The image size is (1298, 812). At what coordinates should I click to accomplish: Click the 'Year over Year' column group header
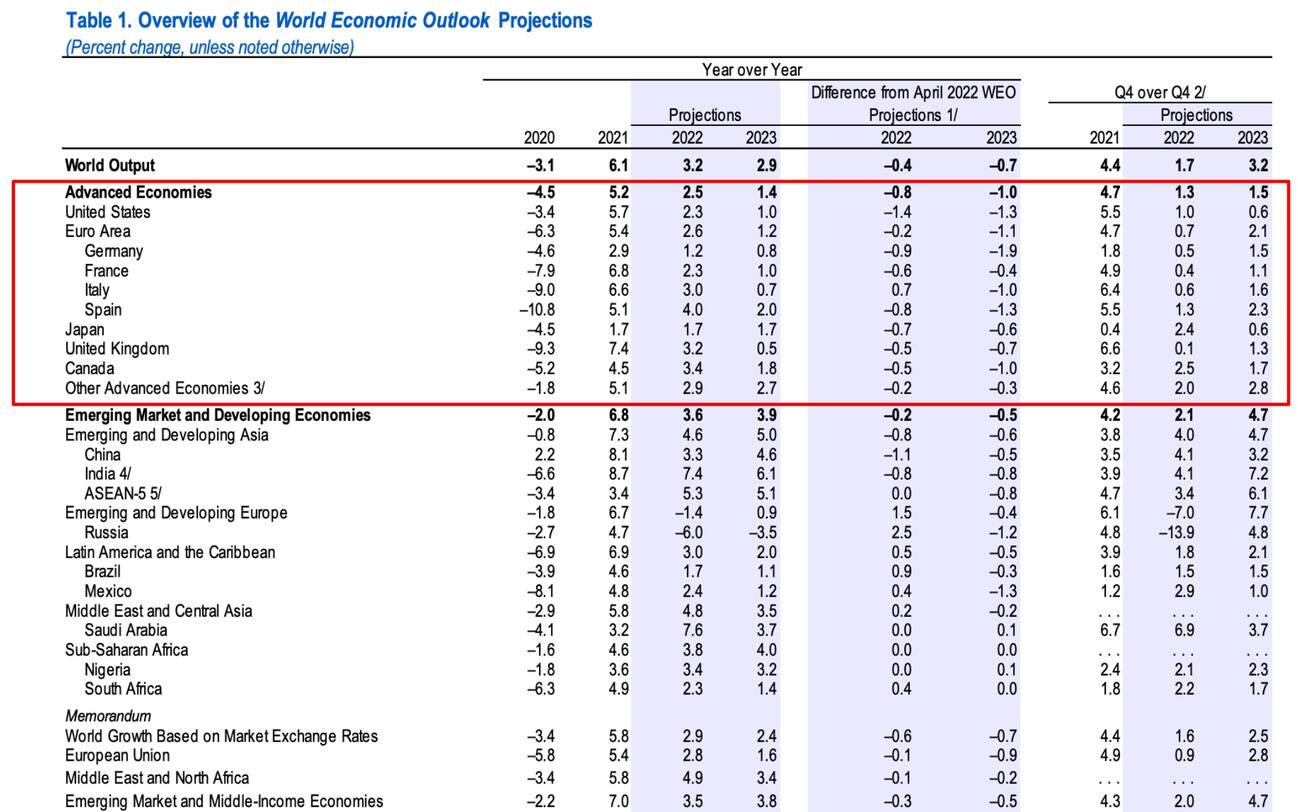click(751, 69)
